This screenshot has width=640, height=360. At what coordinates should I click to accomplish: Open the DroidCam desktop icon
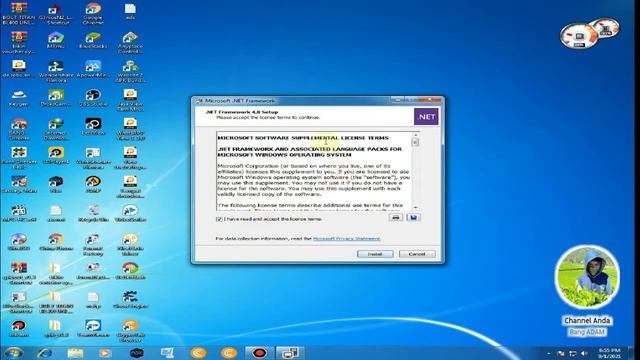(x=56, y=99)
